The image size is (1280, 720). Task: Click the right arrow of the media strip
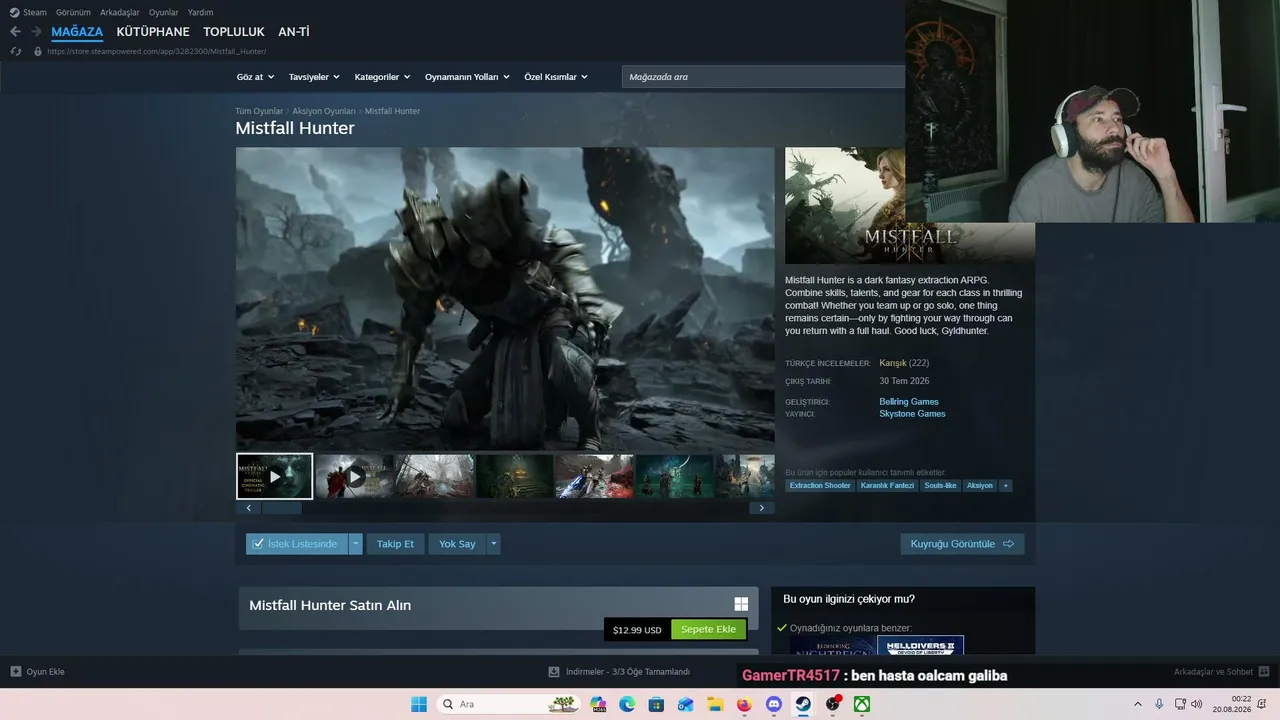761,508
